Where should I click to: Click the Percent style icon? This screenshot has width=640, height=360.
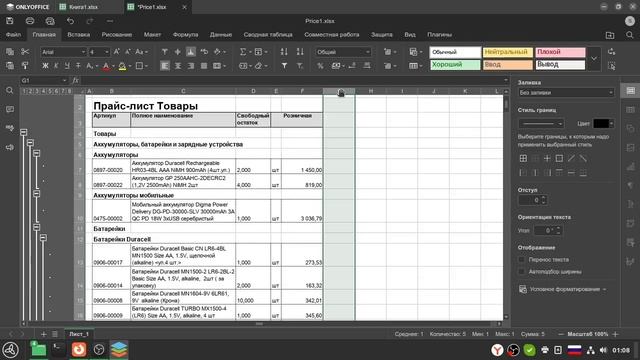point(320,66)
